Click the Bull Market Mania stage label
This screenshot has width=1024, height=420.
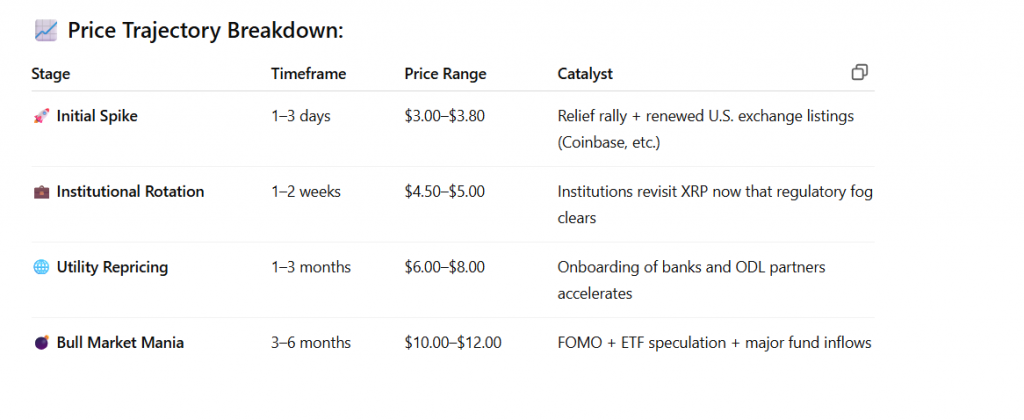[x=120, y=343]
